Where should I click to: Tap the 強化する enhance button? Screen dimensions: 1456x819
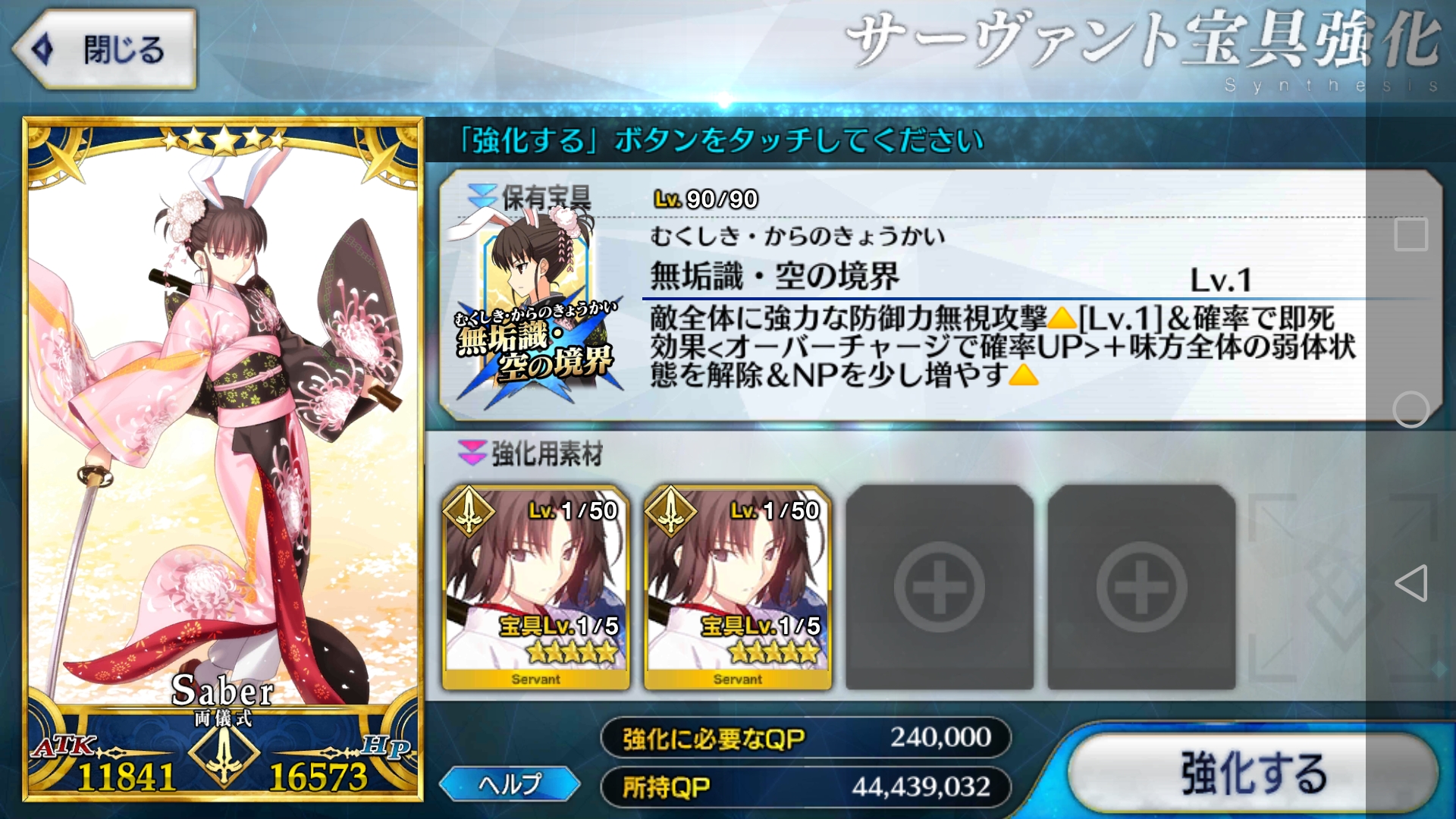(1253, 773)
